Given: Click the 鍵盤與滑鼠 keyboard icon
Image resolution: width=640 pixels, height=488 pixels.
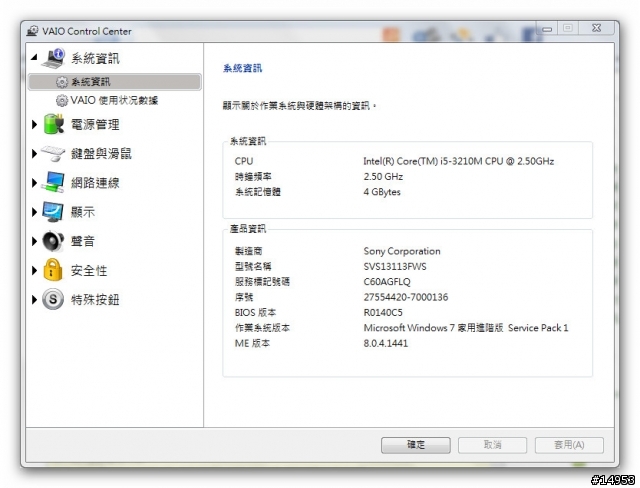Looking at the screenshot, I should click(53, 153).
